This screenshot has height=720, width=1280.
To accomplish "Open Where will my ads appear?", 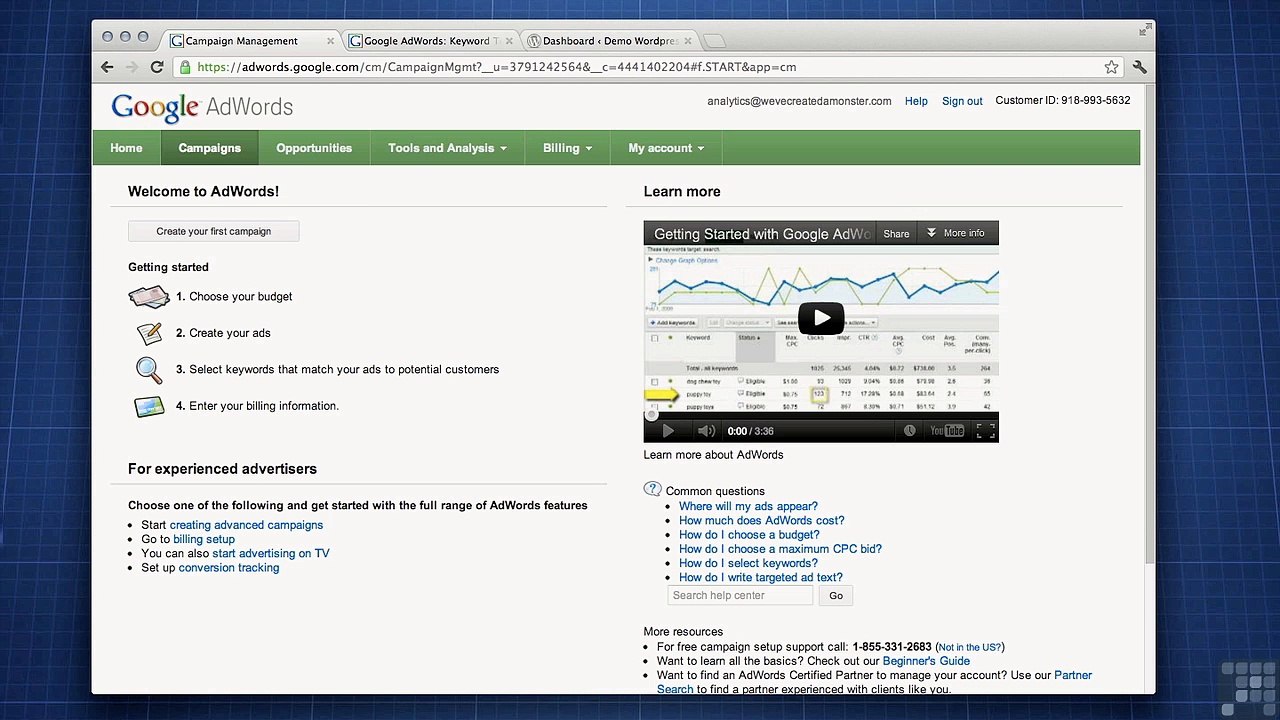I will point(748,506).
